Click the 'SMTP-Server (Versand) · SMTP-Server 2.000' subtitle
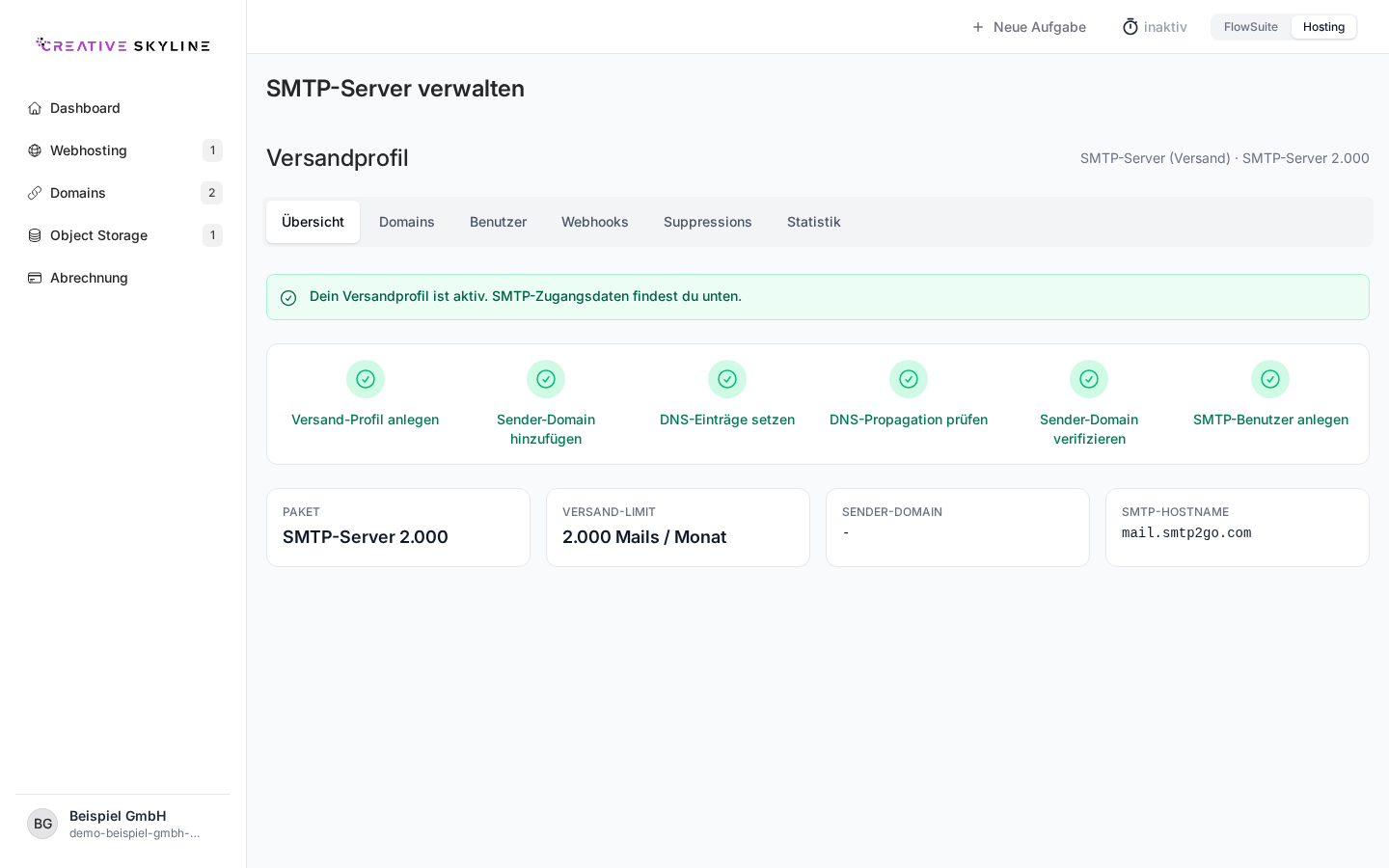Screen dimensions: 1389x868 (1225, 158)
